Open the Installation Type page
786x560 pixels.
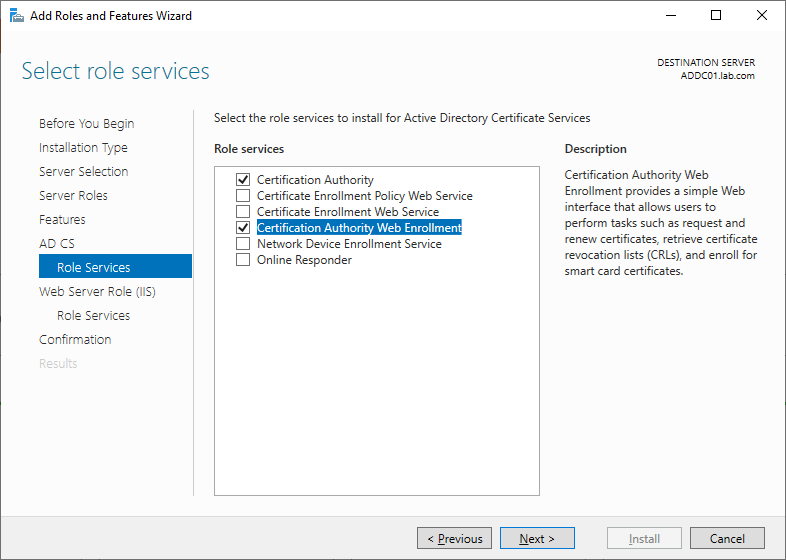[x=83, y=147]
